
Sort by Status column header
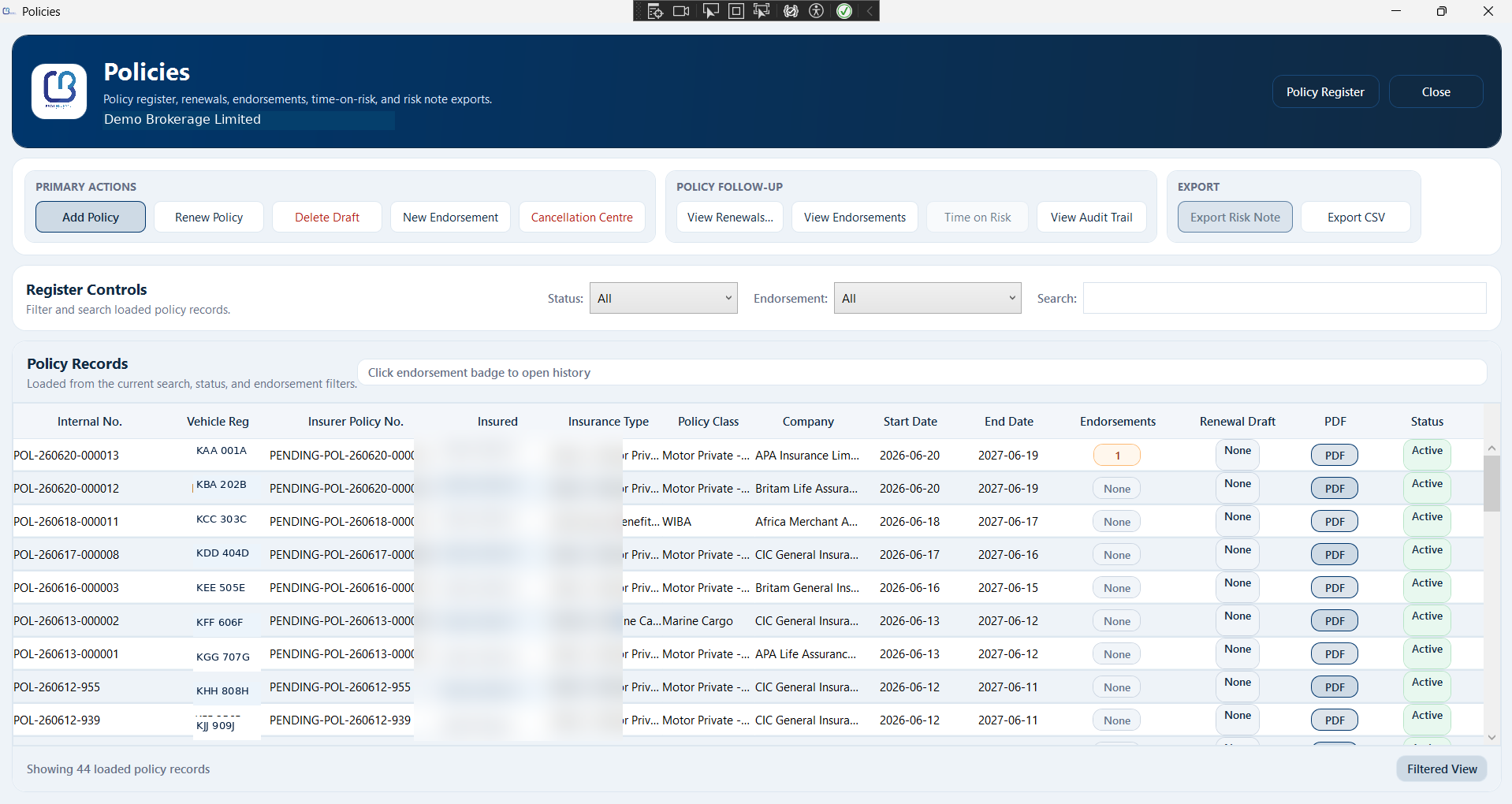[x=1427, y=422]
